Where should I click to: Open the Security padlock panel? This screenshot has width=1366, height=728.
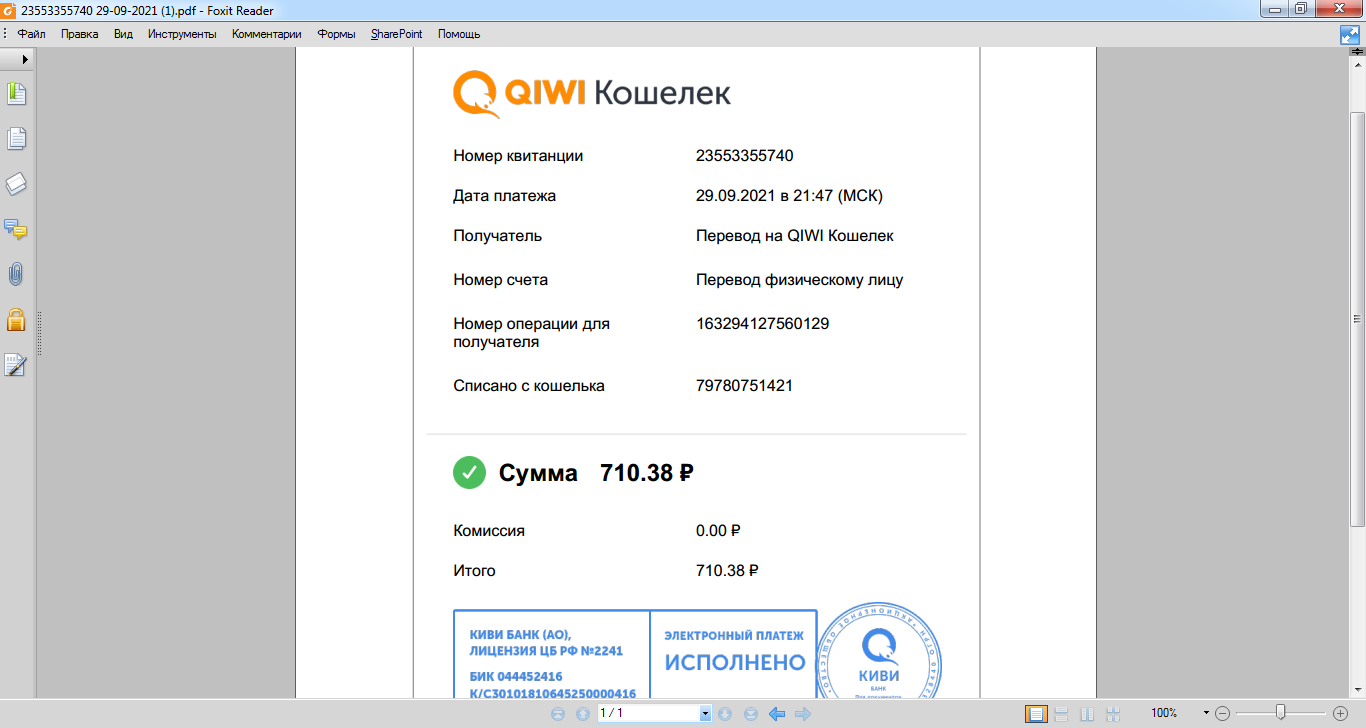(x=16, y=319)
